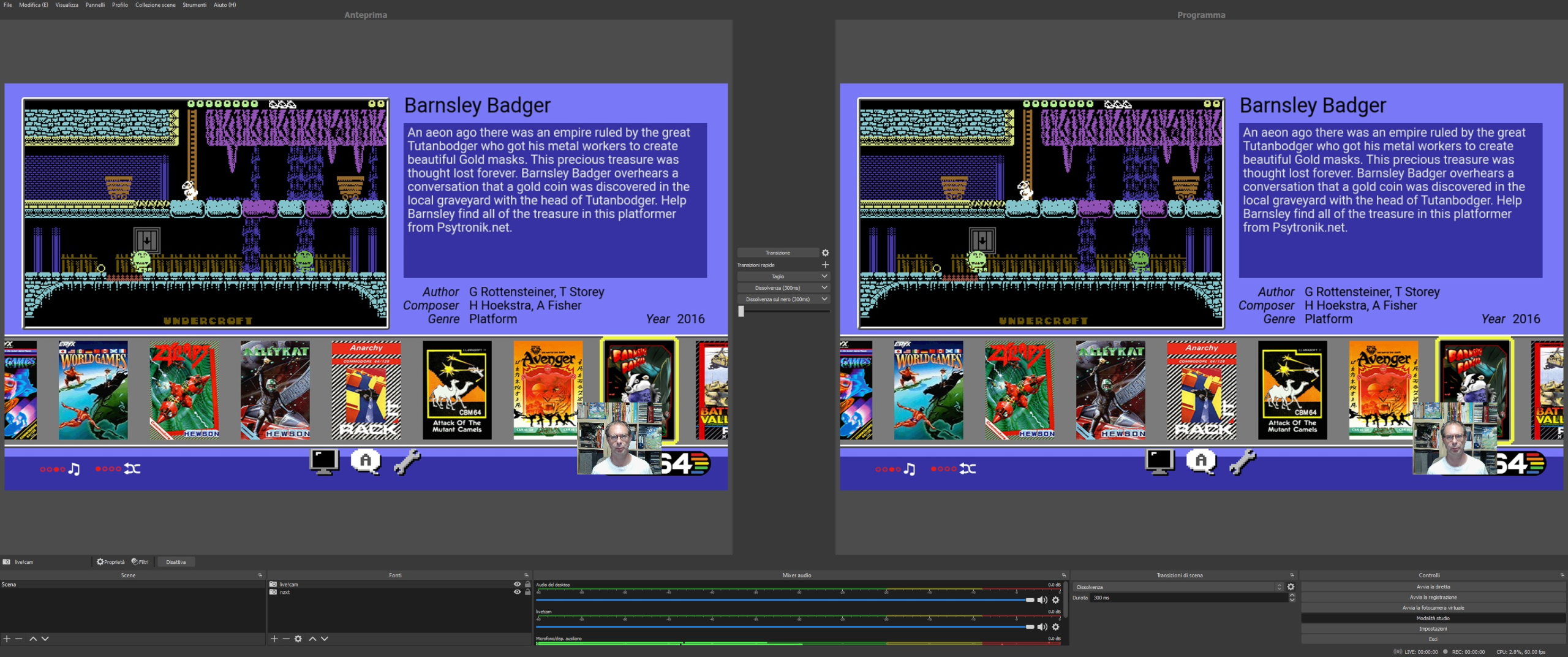This screenshot has height=657, width=1568.
Task: Adjust the live!cam volume slider
Action: pos(785,627)
